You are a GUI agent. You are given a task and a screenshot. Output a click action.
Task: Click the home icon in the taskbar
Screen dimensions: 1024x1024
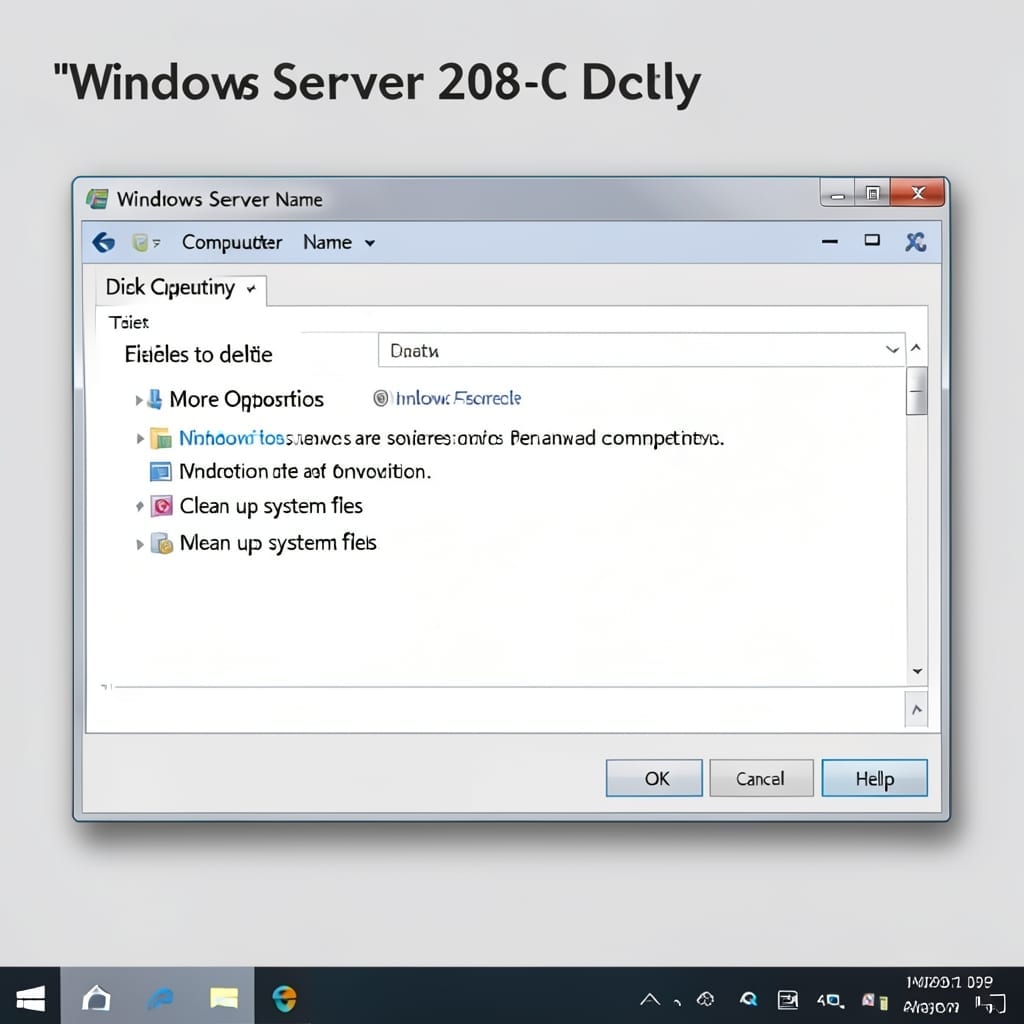[97, 997]
